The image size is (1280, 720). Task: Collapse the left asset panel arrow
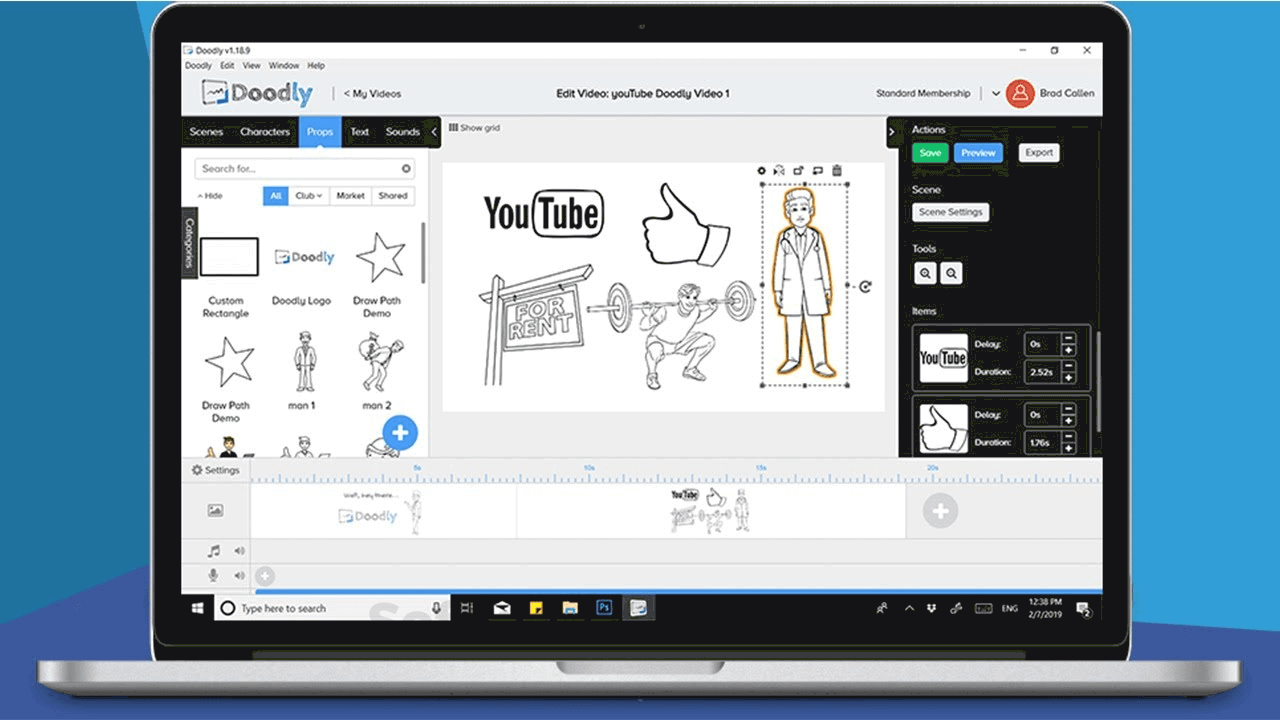[x=434, y=131]
